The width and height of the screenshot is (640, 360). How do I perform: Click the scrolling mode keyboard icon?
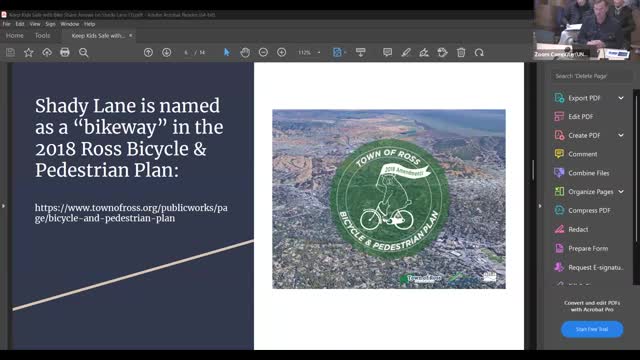(360, 52)
